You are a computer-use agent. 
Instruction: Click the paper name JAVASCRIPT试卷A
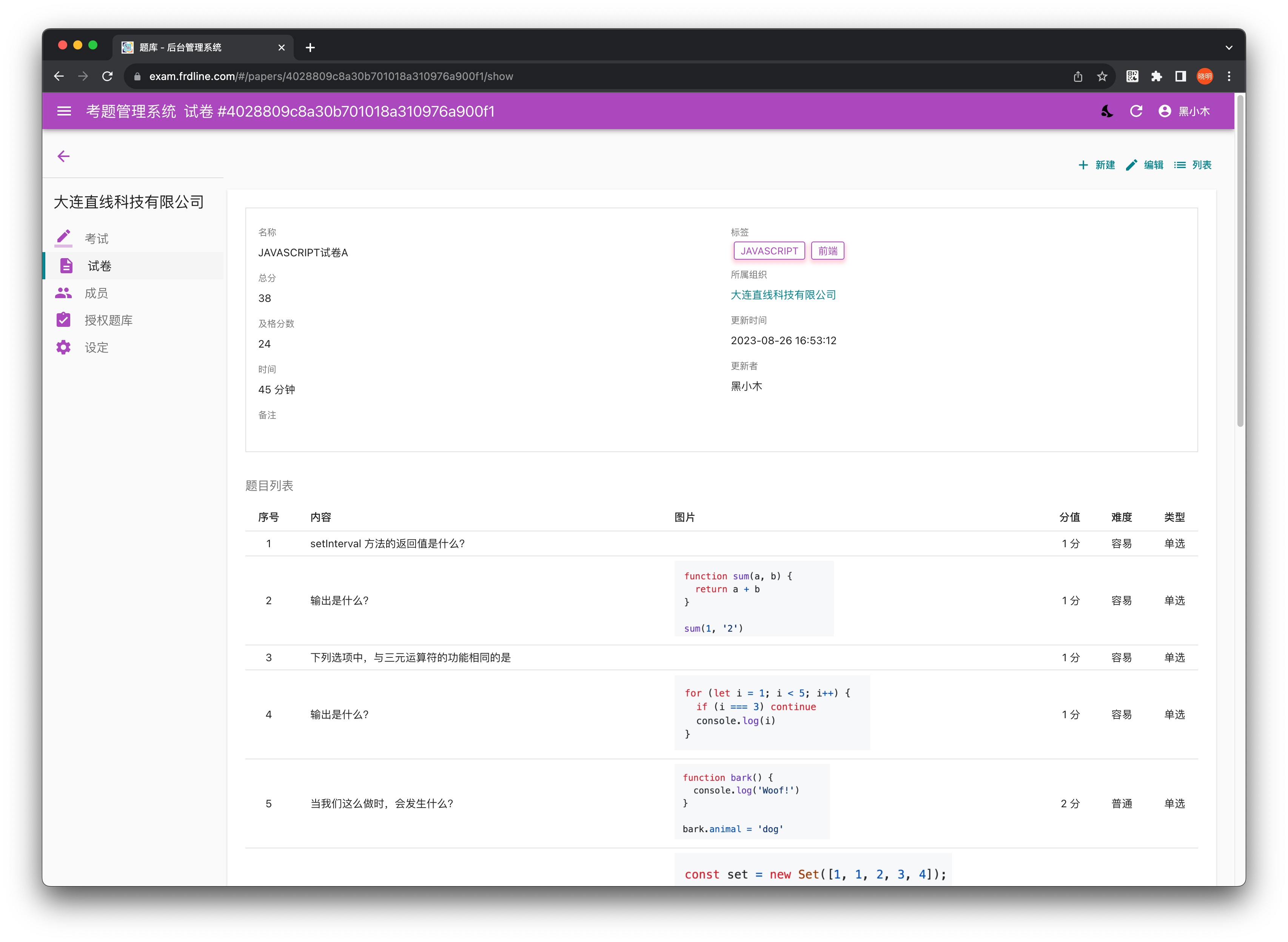pyautogui.click(x=303, y=252)
